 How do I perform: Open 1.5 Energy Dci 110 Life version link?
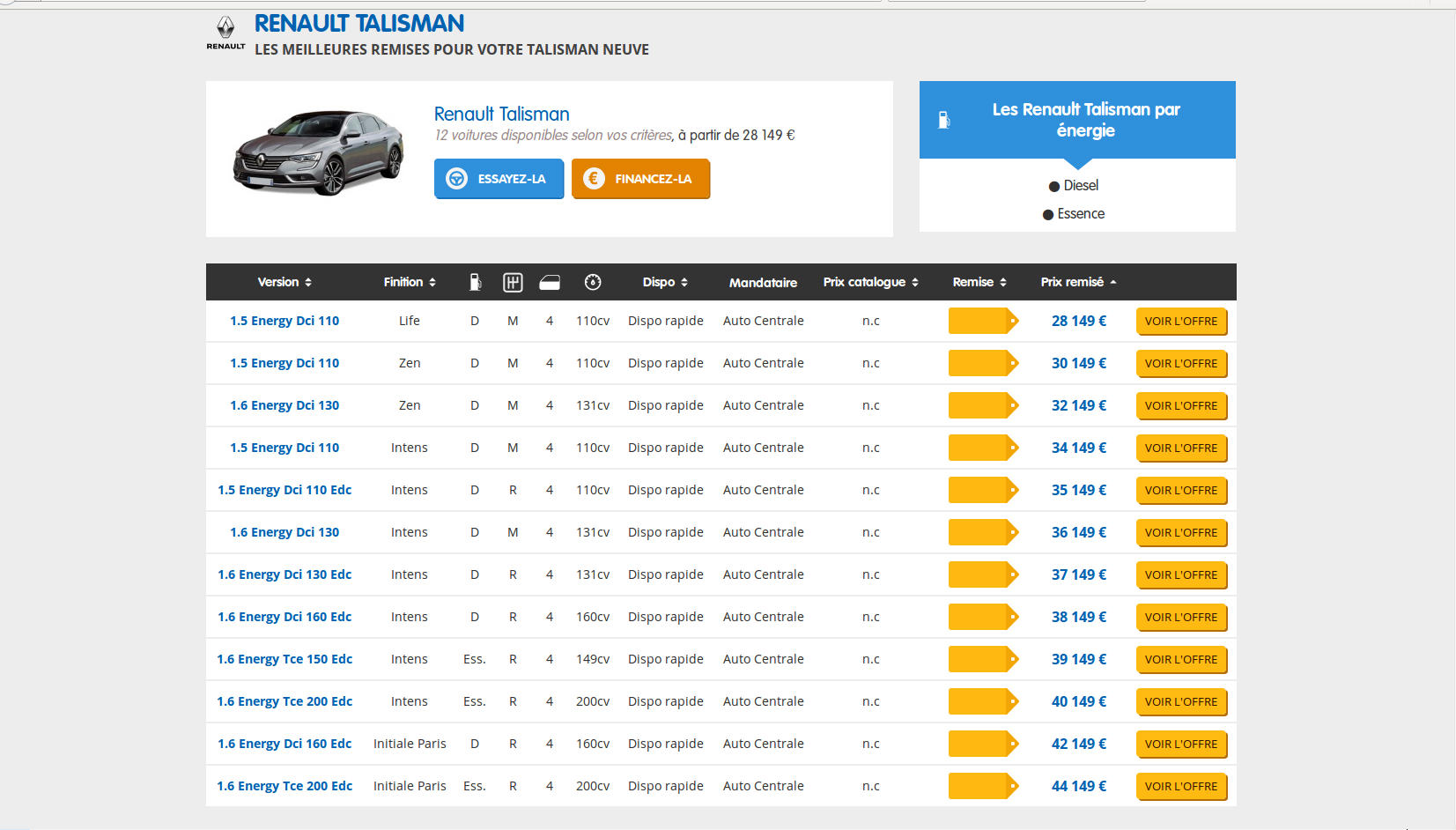pyautogui.click(x=285, y=321)
